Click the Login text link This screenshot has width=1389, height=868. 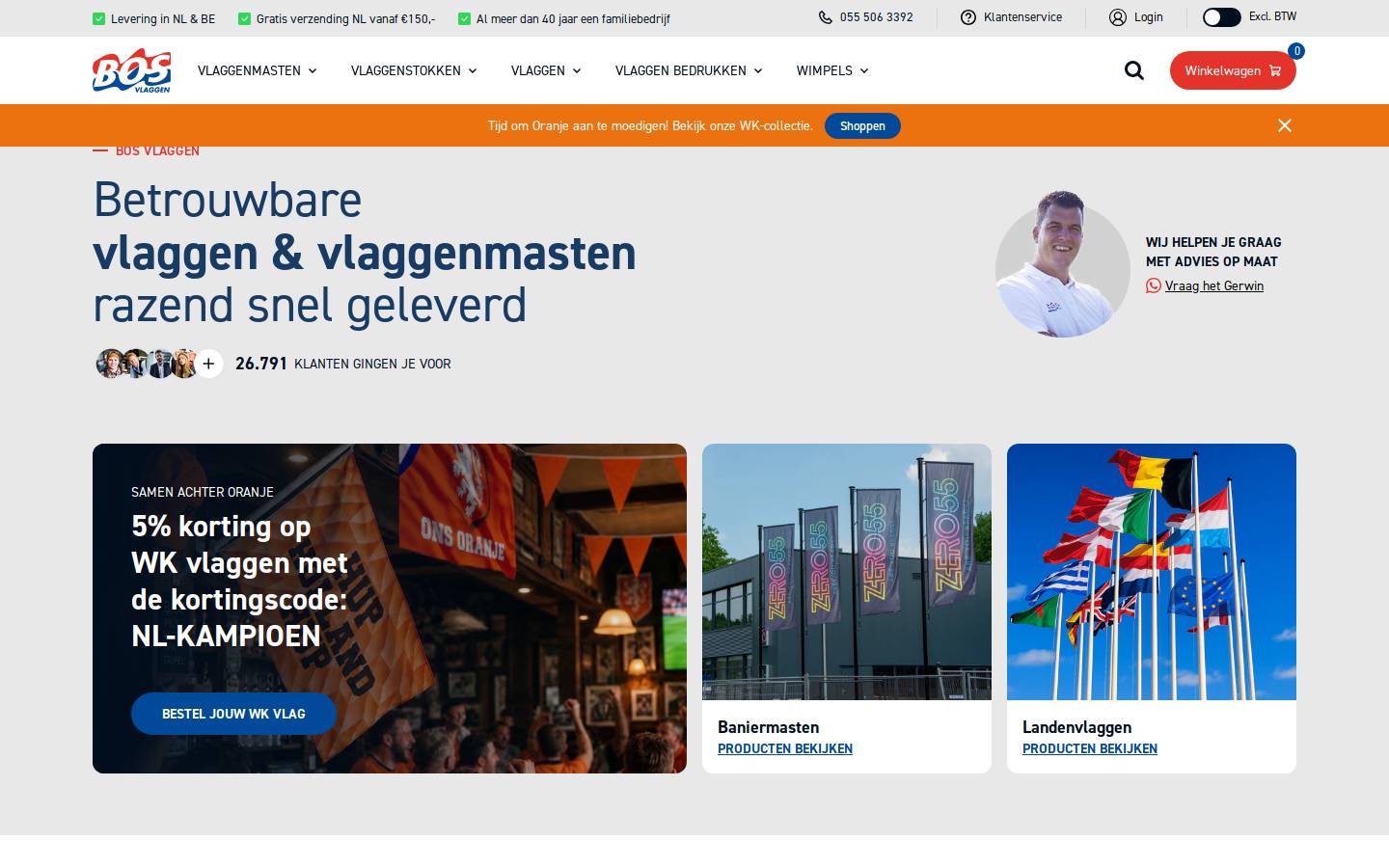pos(1149,17)
